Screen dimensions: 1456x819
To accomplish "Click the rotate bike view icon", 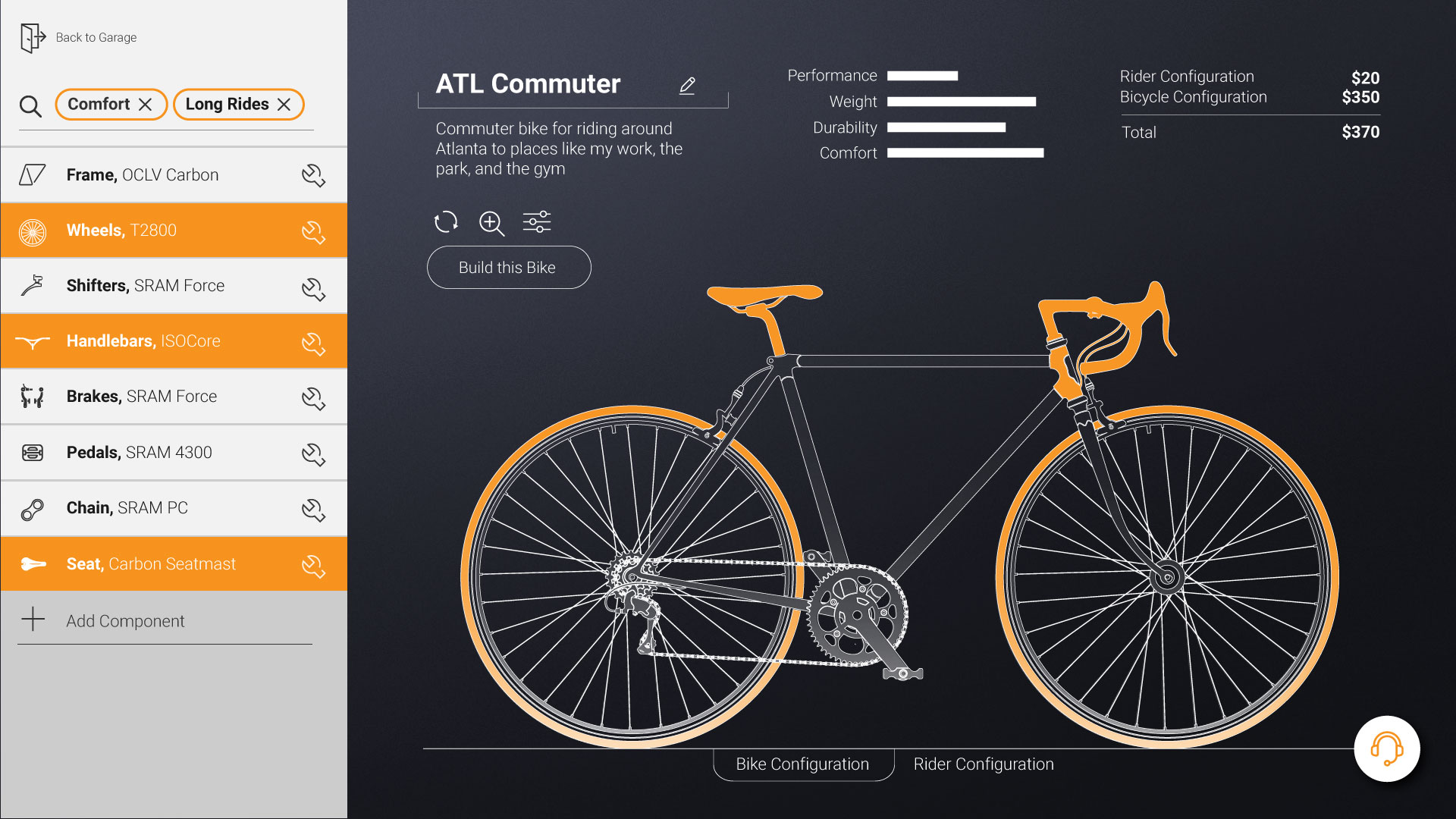I will click(x=446, y=222).
